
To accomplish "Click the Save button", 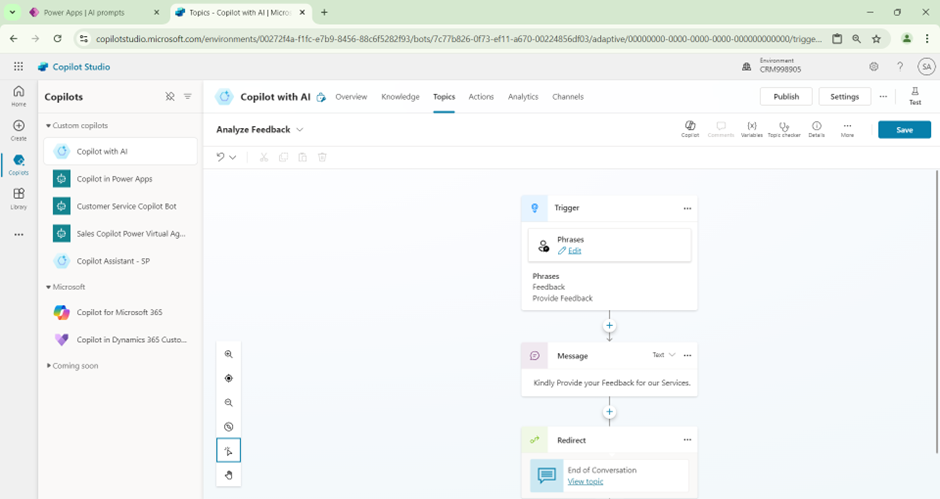I will pos(904,130).
